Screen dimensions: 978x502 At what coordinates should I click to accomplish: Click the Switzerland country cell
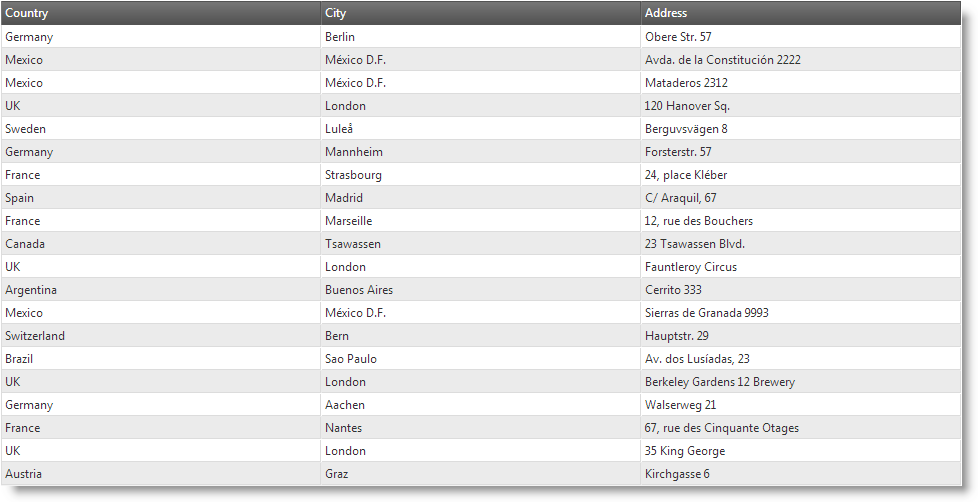point(35,336)
